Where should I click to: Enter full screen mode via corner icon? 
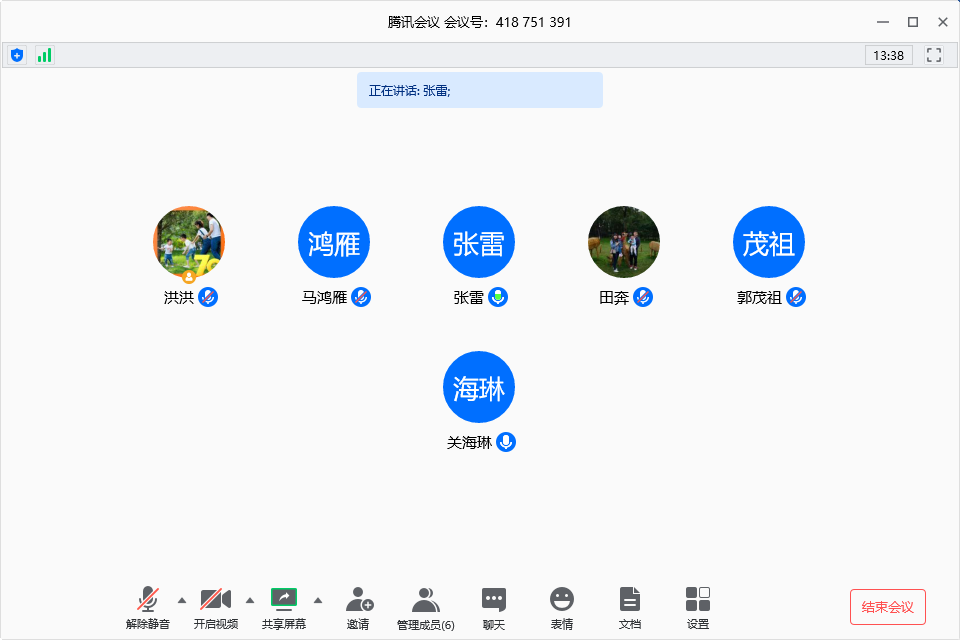[x=934, y=55]
